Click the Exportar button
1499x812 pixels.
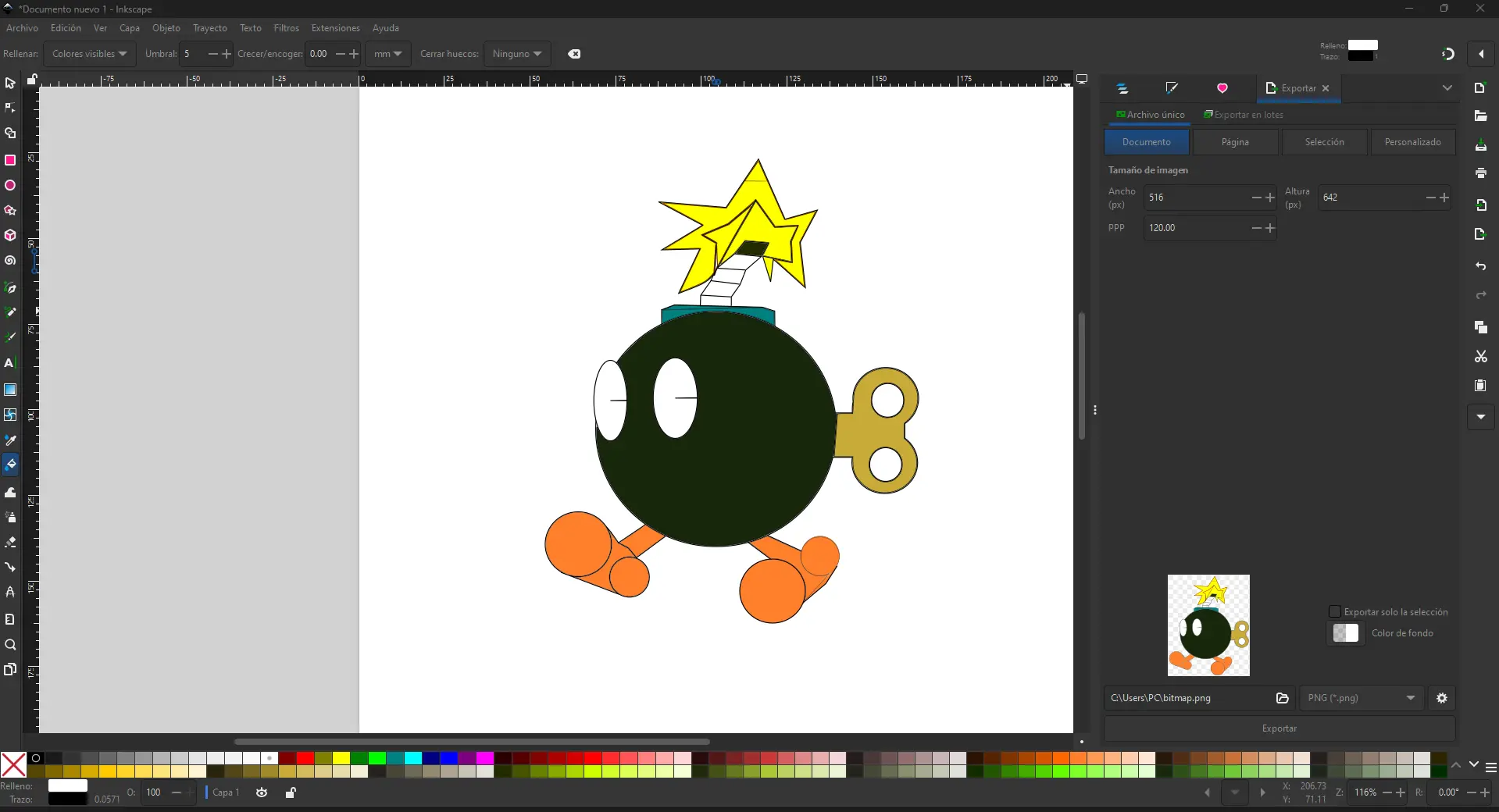(x=1280, y=728)
